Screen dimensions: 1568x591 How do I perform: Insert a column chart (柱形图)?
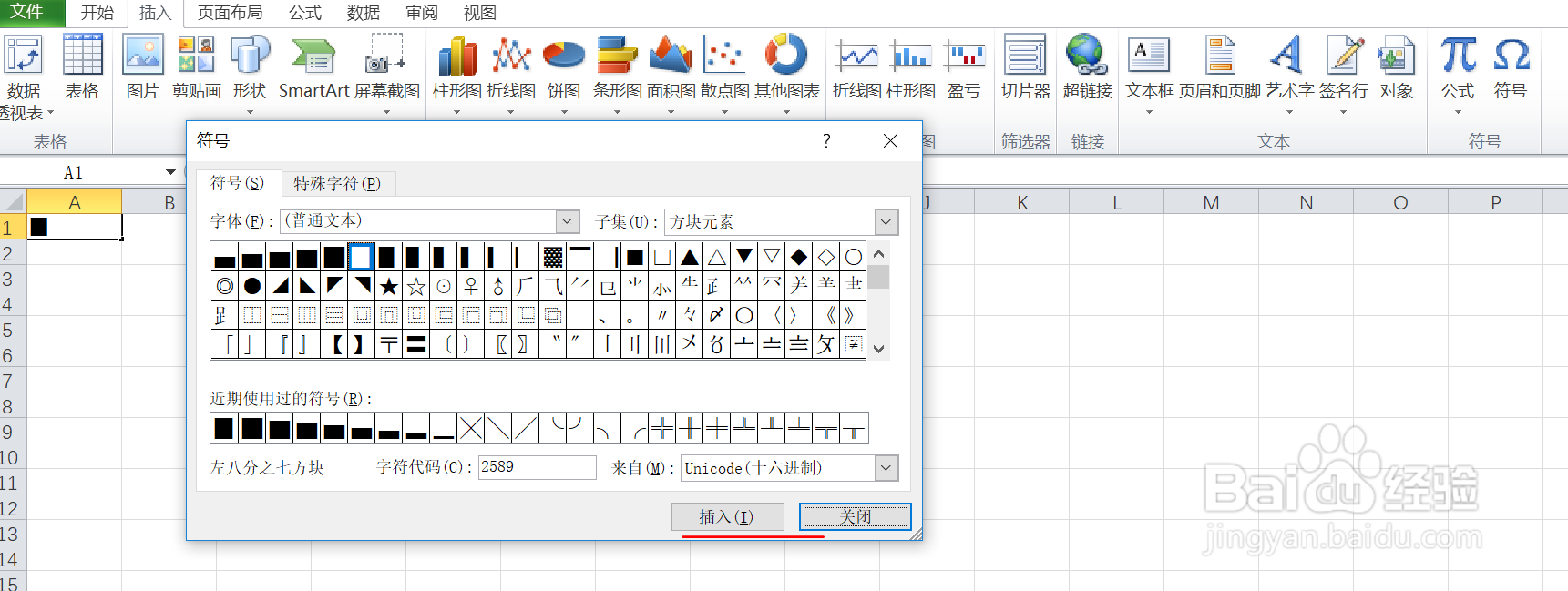[x=456, y=75]
